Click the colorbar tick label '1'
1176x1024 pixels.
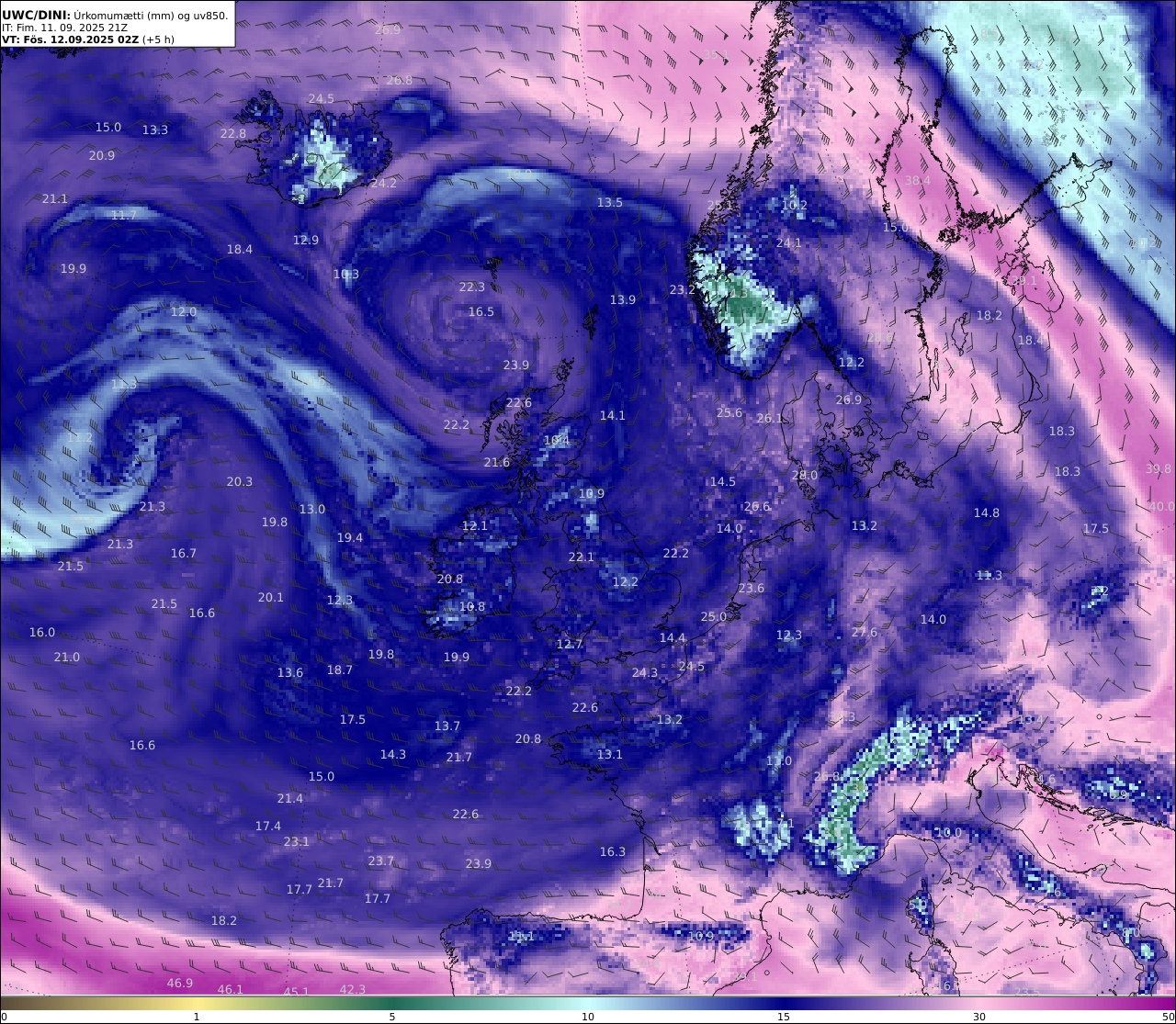197,1017
